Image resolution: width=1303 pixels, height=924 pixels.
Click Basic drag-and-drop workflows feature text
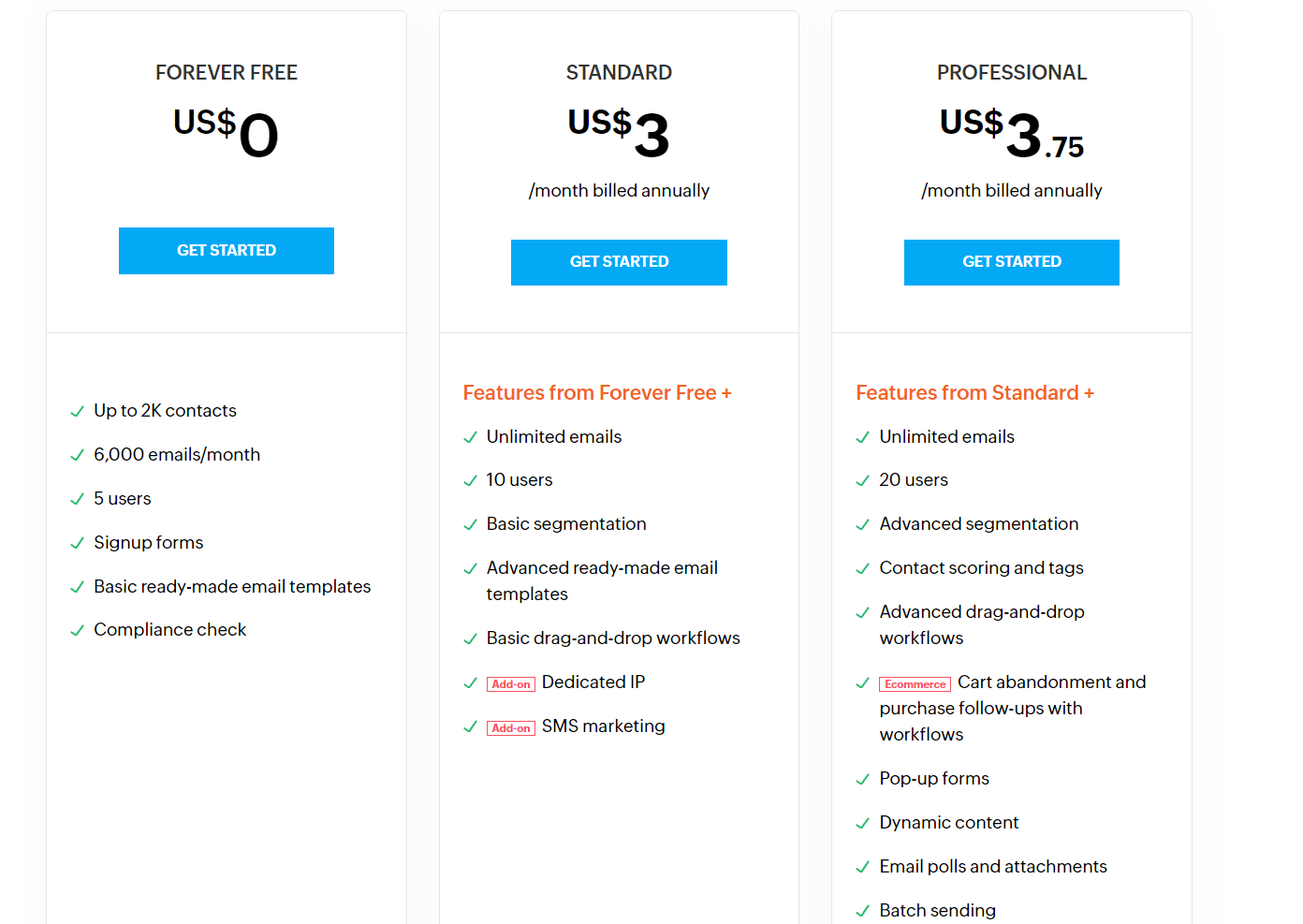[613, 638]
